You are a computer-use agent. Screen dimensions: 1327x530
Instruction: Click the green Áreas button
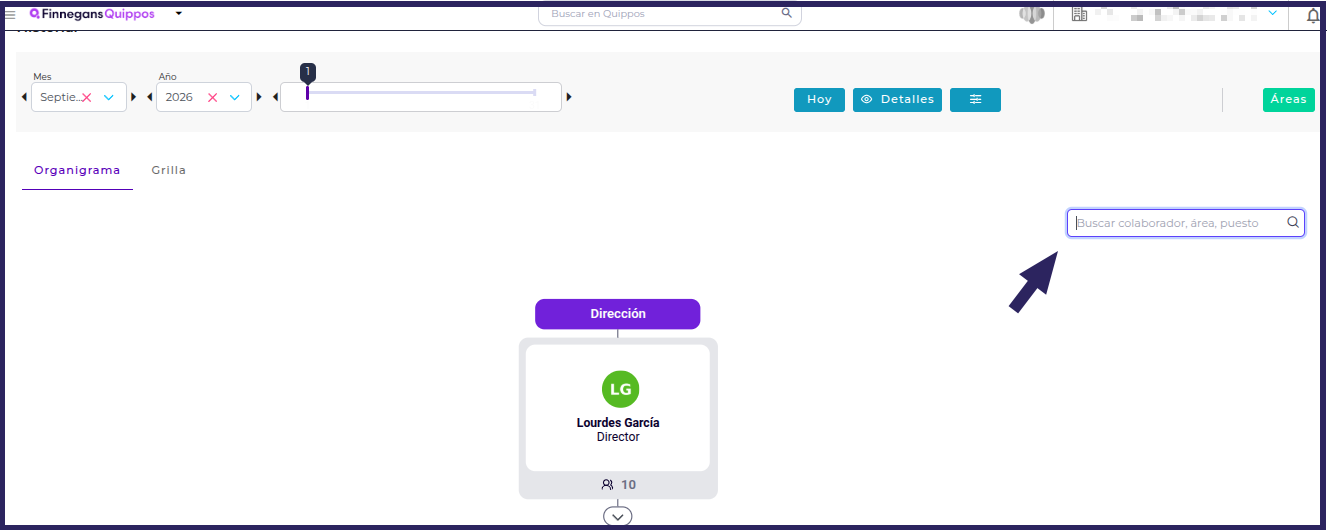click(x=1289, y=100)
